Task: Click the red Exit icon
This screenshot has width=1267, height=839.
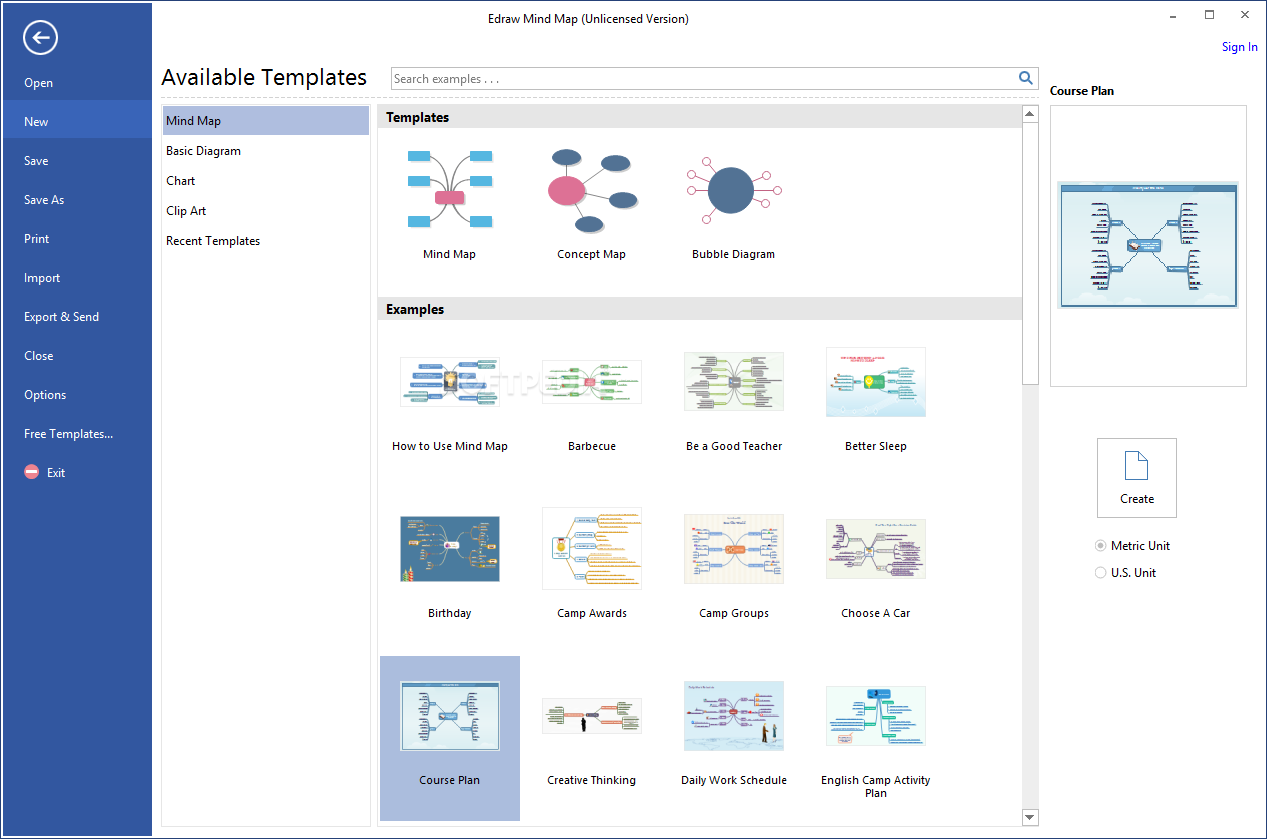Action: click(x=32, y=472)
